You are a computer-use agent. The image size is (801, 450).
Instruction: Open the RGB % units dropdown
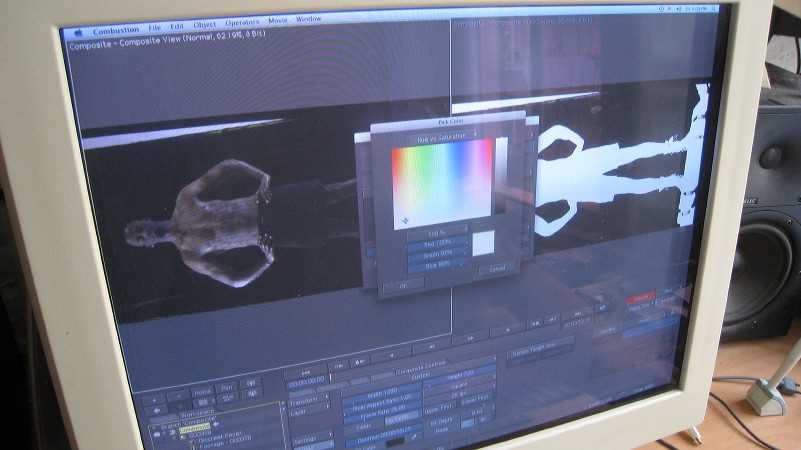click(437, 233)
